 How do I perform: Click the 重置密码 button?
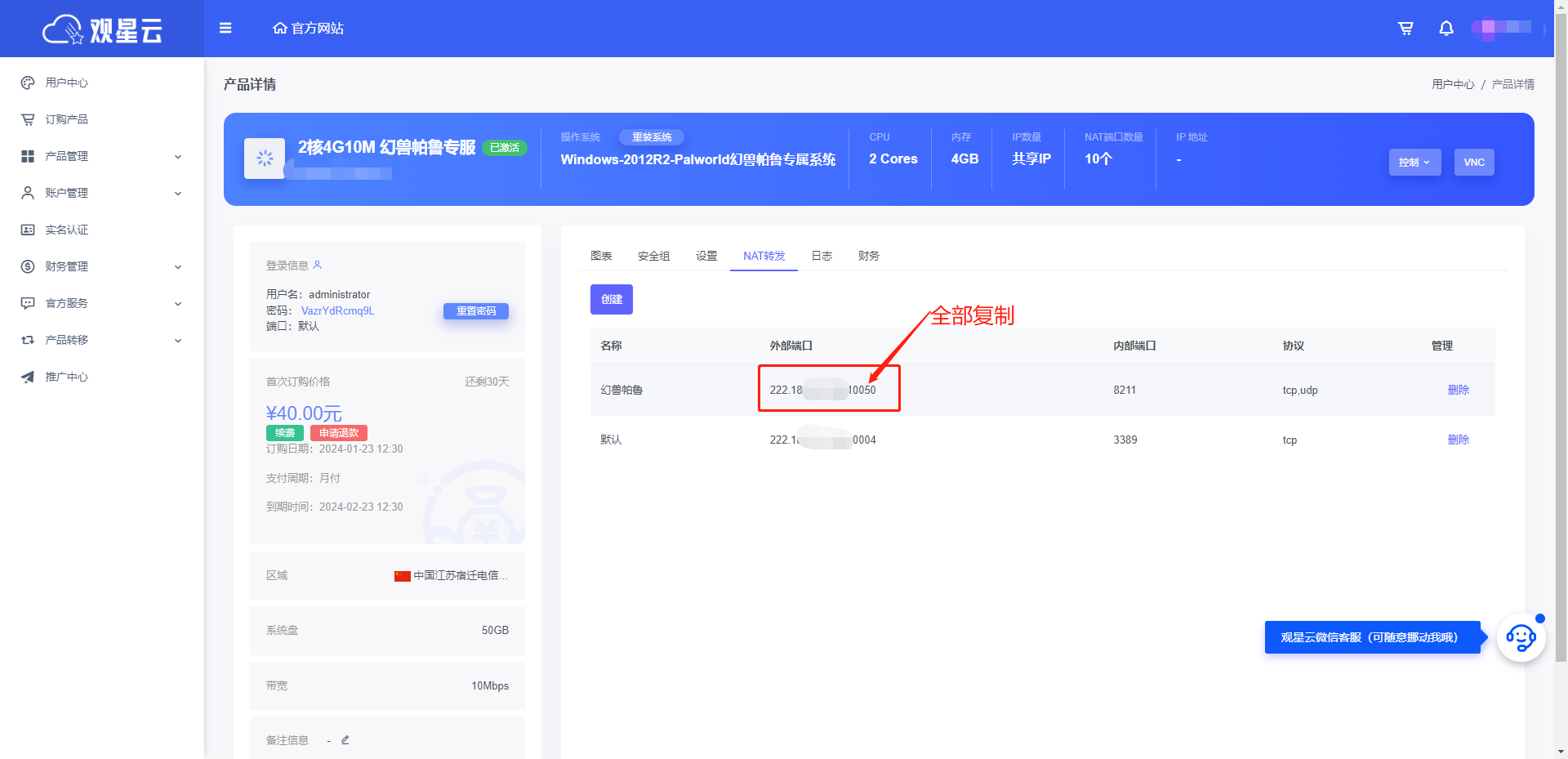point(476,311)
